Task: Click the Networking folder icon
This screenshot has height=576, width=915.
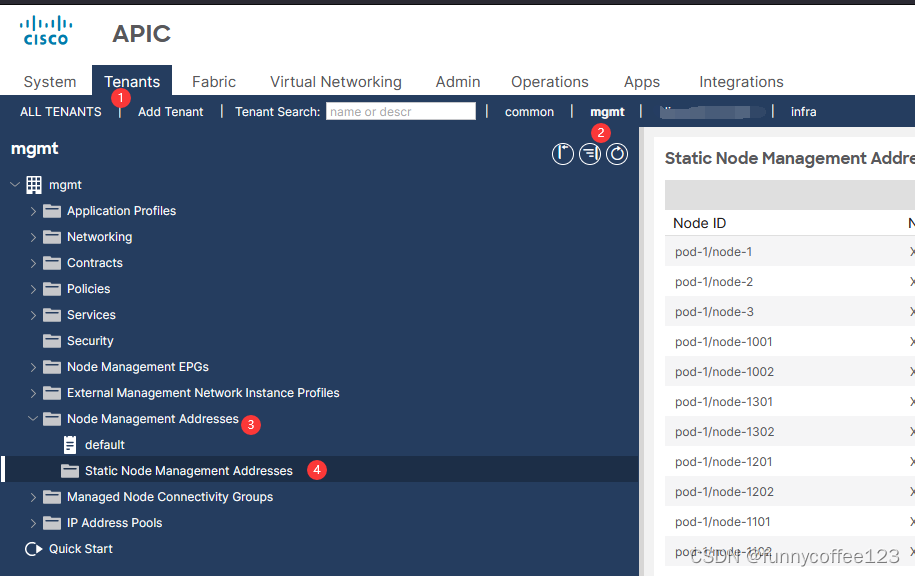Action: [52, 237]
